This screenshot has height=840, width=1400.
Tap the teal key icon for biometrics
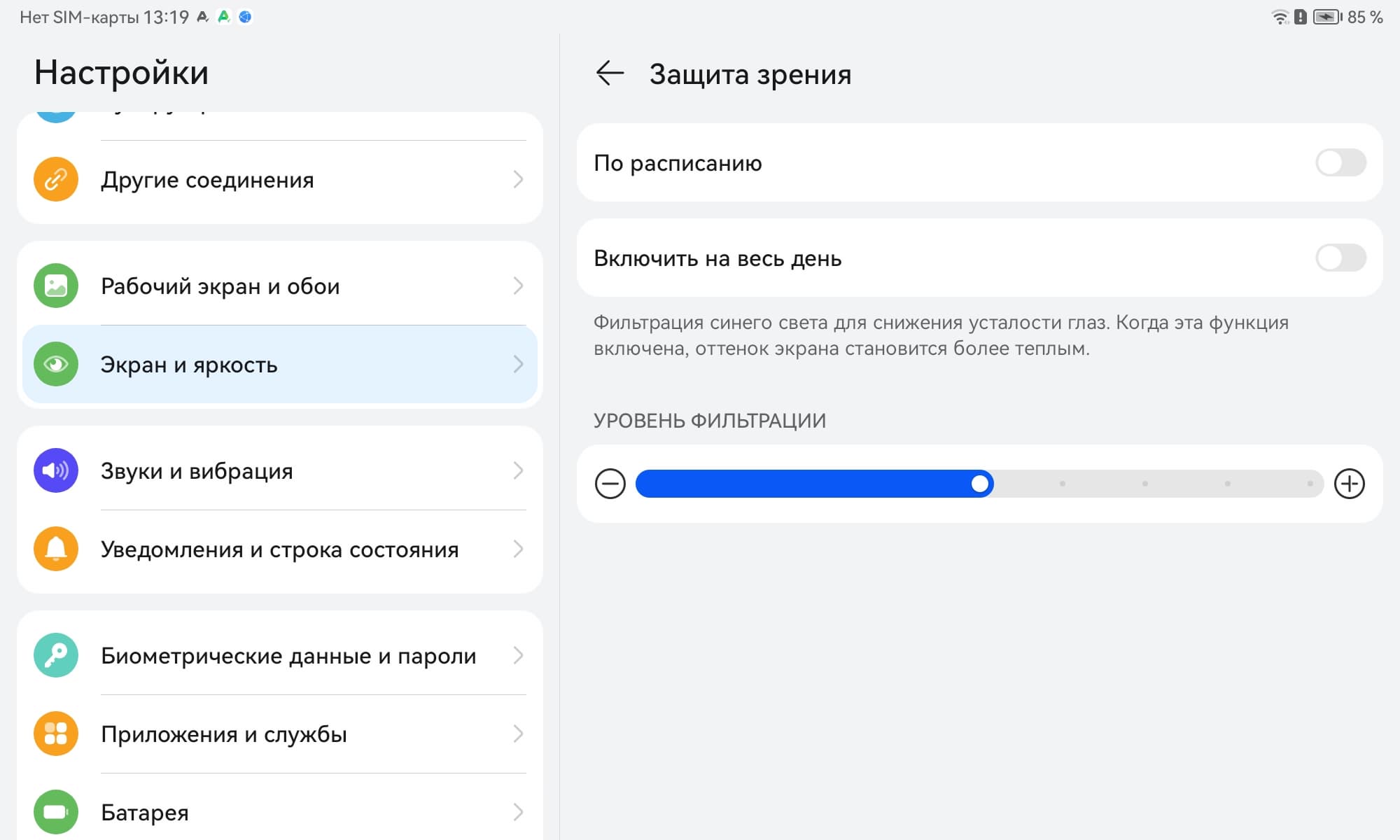tap(56, 655)
